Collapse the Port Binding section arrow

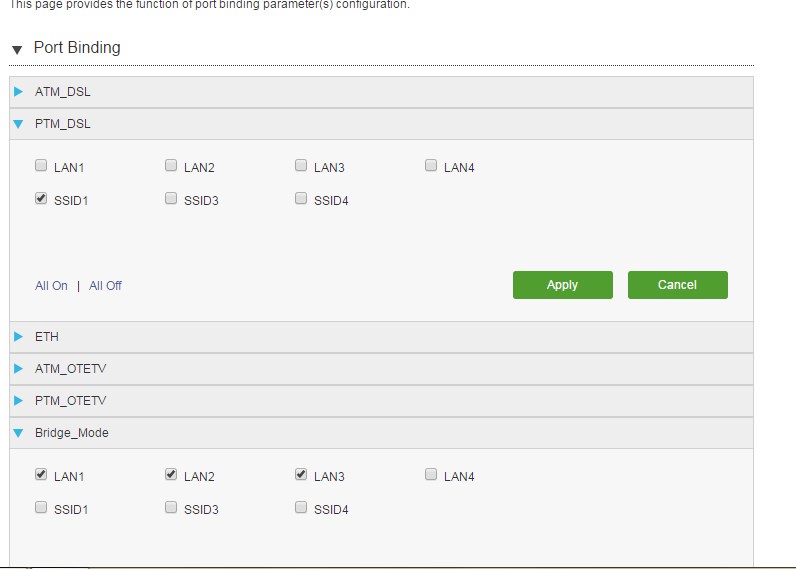[17, 50]
